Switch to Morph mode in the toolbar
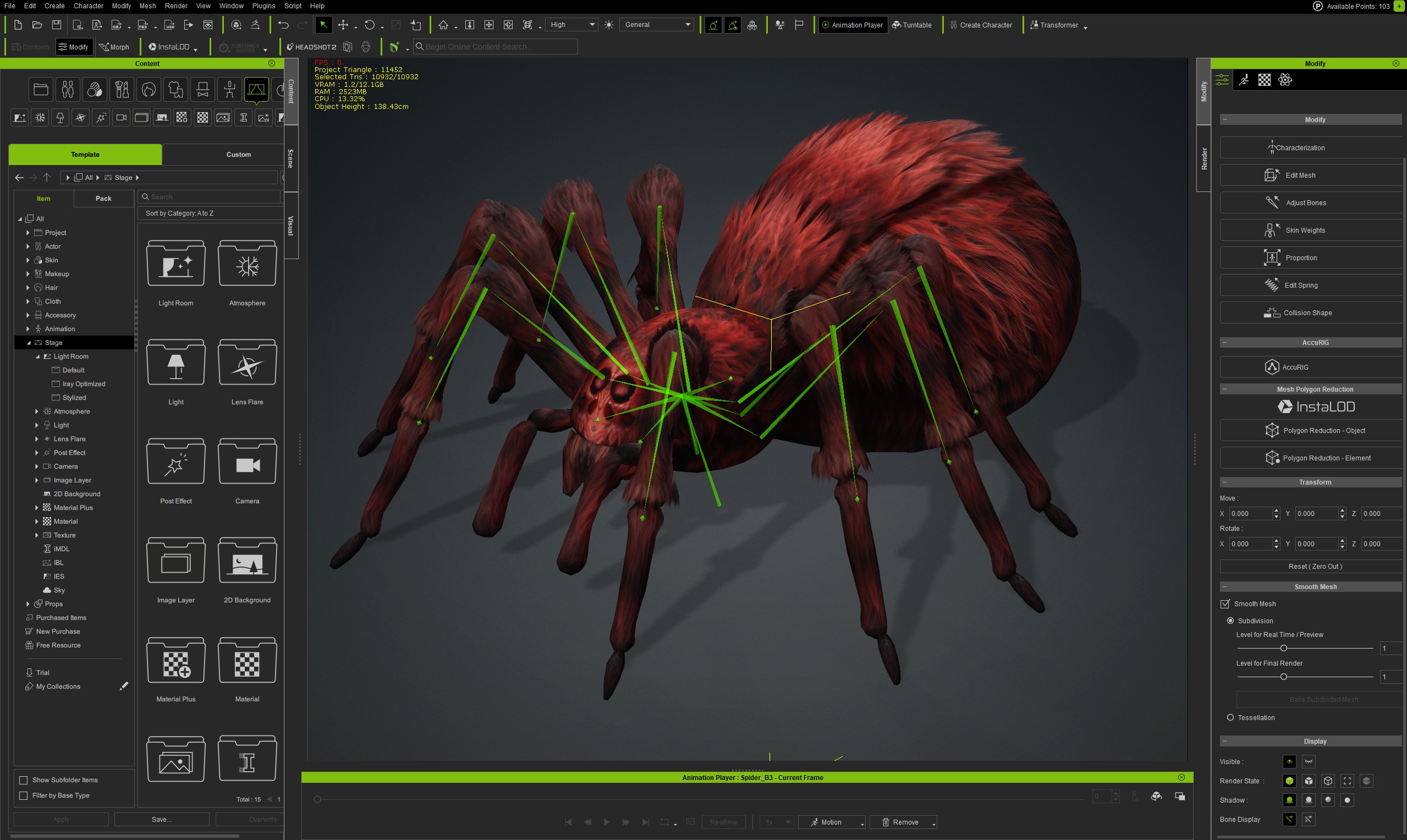The image size is (1407, 840). pos(115,46)
